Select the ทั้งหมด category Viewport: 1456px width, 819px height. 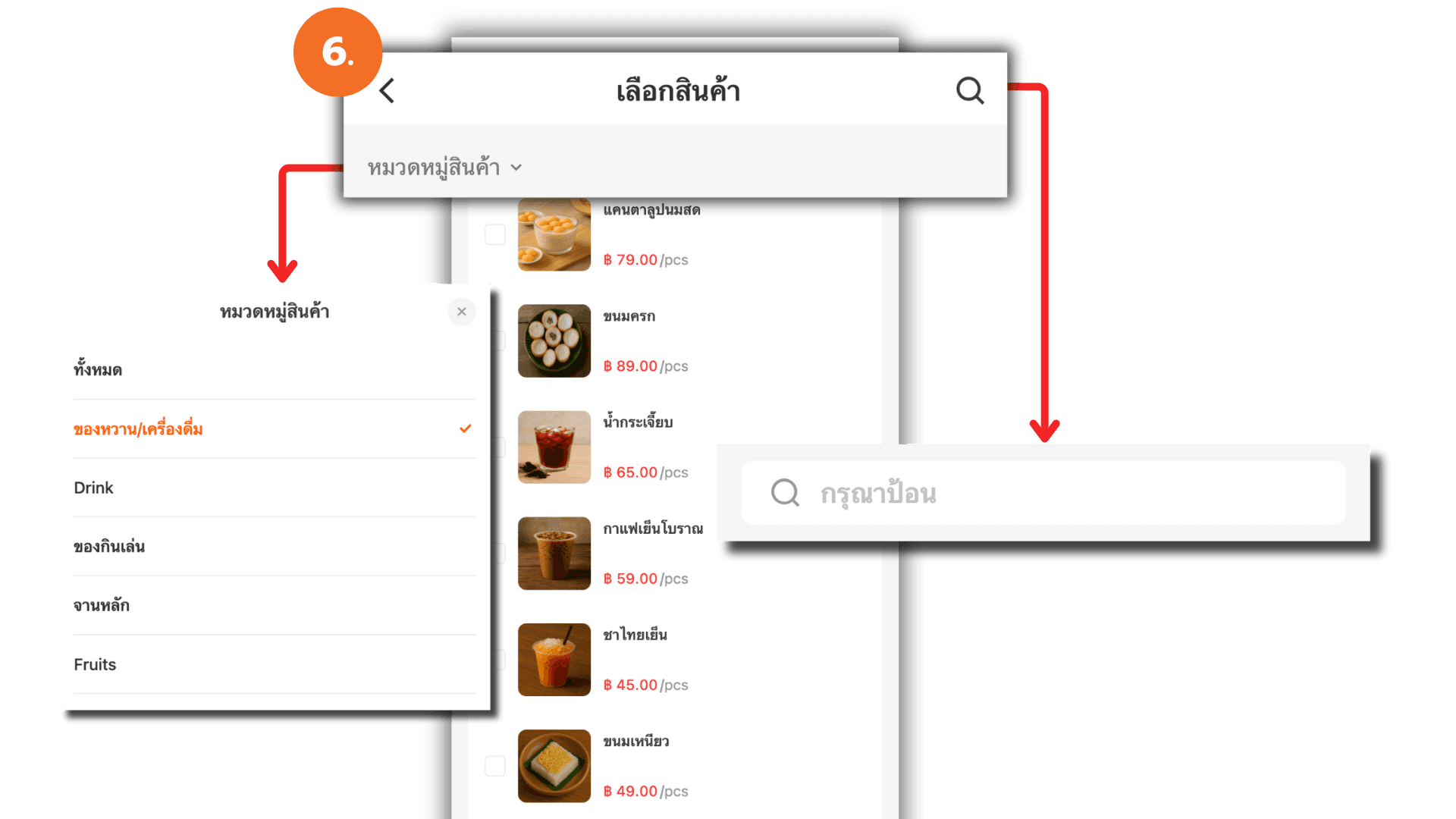(x=275, y=370)
